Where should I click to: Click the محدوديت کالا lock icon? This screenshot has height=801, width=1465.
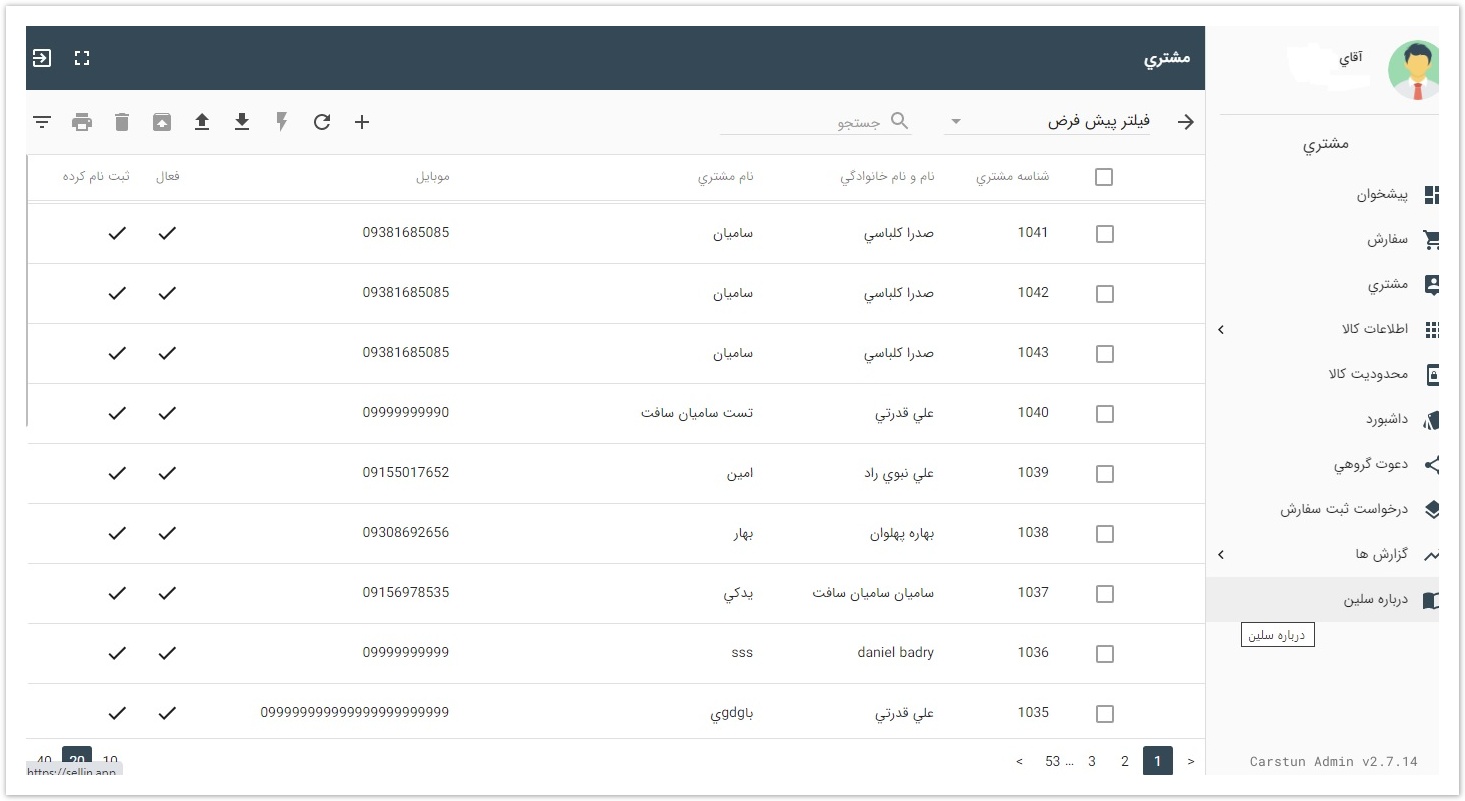point(1431,374)
